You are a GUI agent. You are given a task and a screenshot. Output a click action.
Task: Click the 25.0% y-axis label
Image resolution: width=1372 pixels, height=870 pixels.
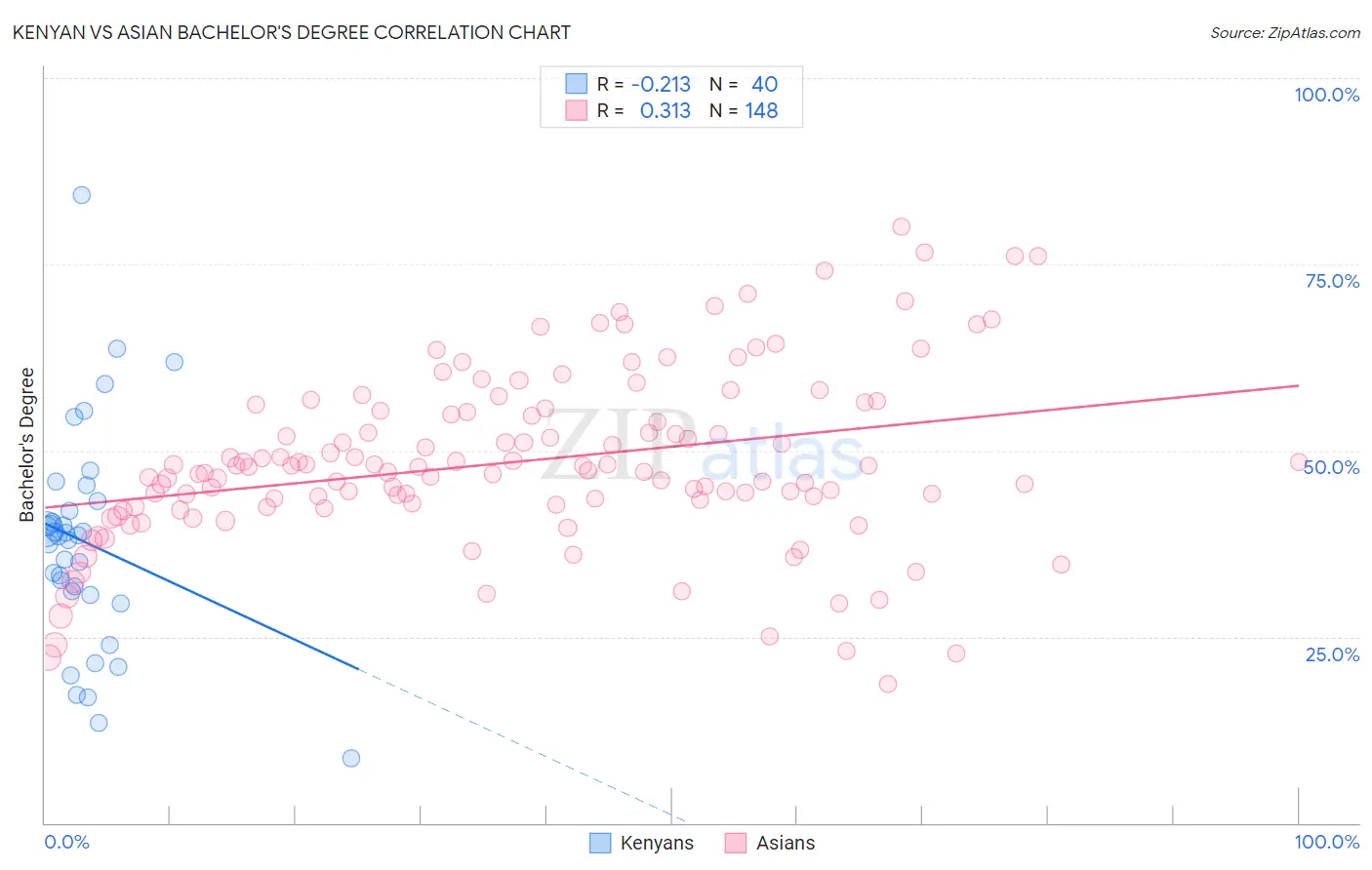click(1333, 653)
